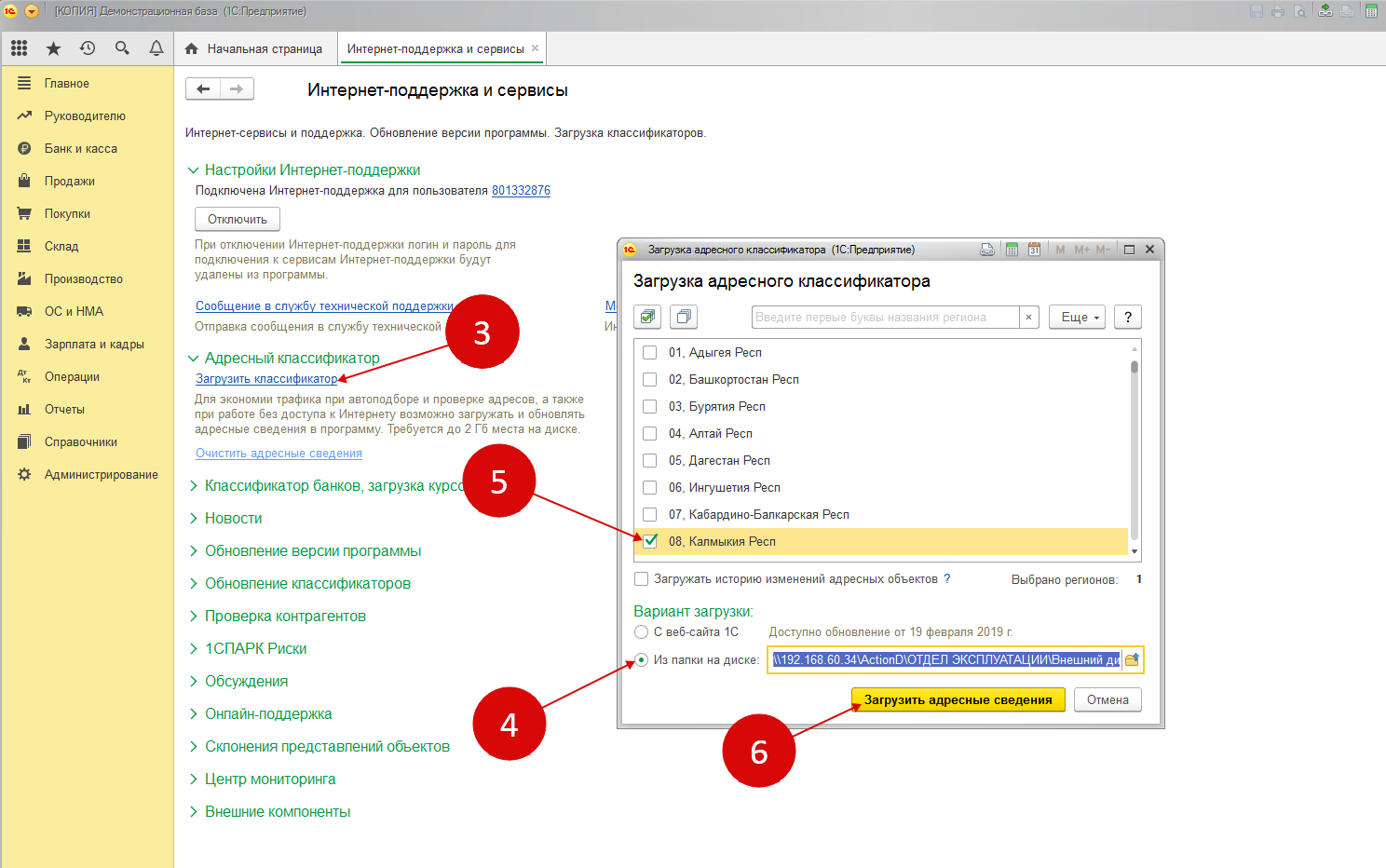The height and width of the screenshot is (868, 1386).
Task: Click the print icon in dialog title bar
Action: point(987,249)
